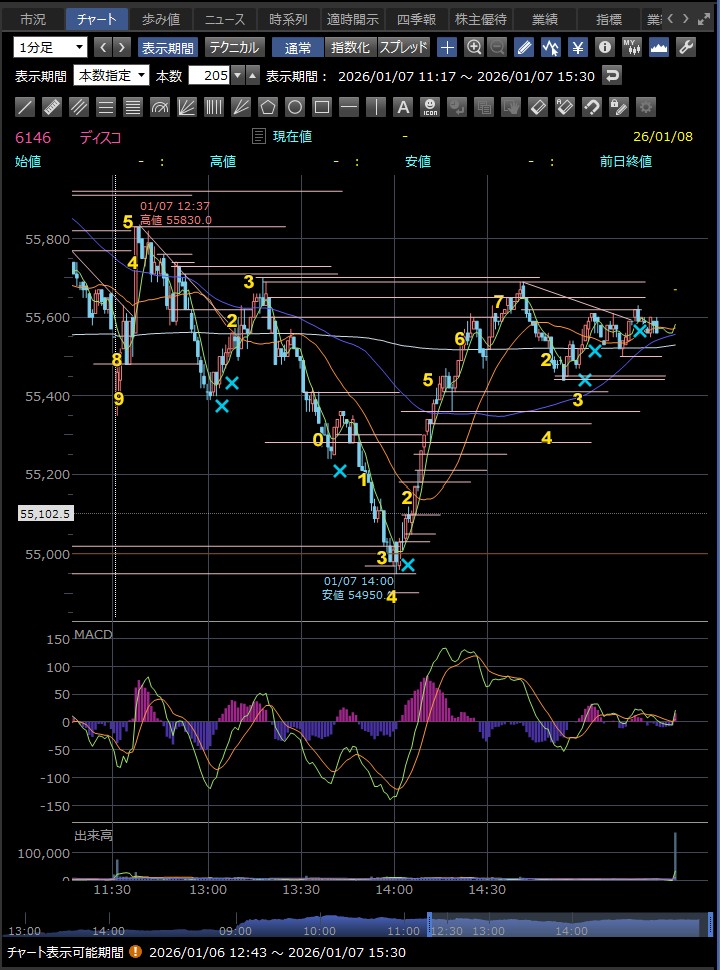Screen dimensions: 720x970
Task: Select the ellipse drawing tool
Action: tap(295, 107)
